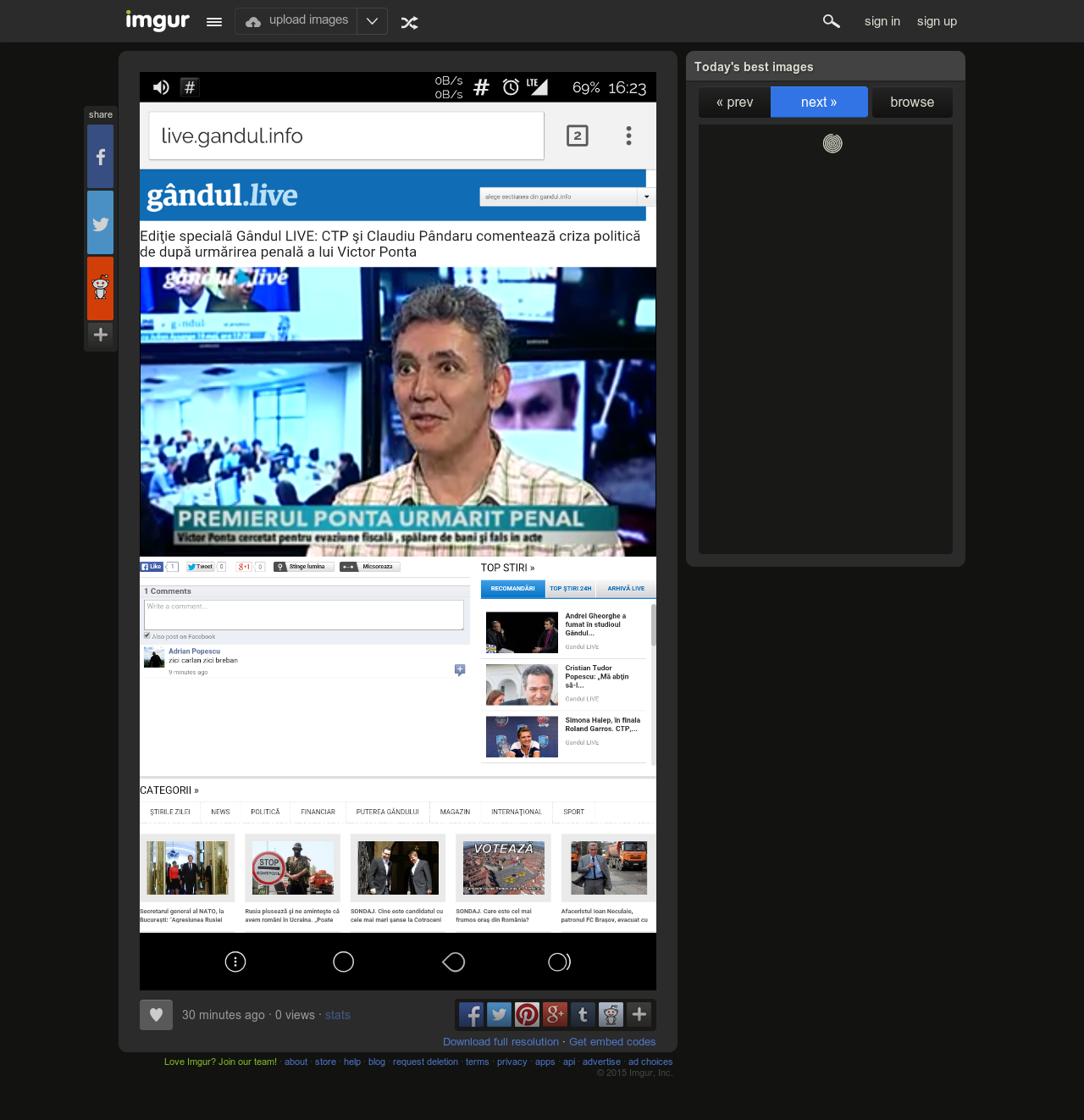Click Get embed codes
This screenshot has width=1084, height=1120.
pyautogui.click(x=612, y=1042)
